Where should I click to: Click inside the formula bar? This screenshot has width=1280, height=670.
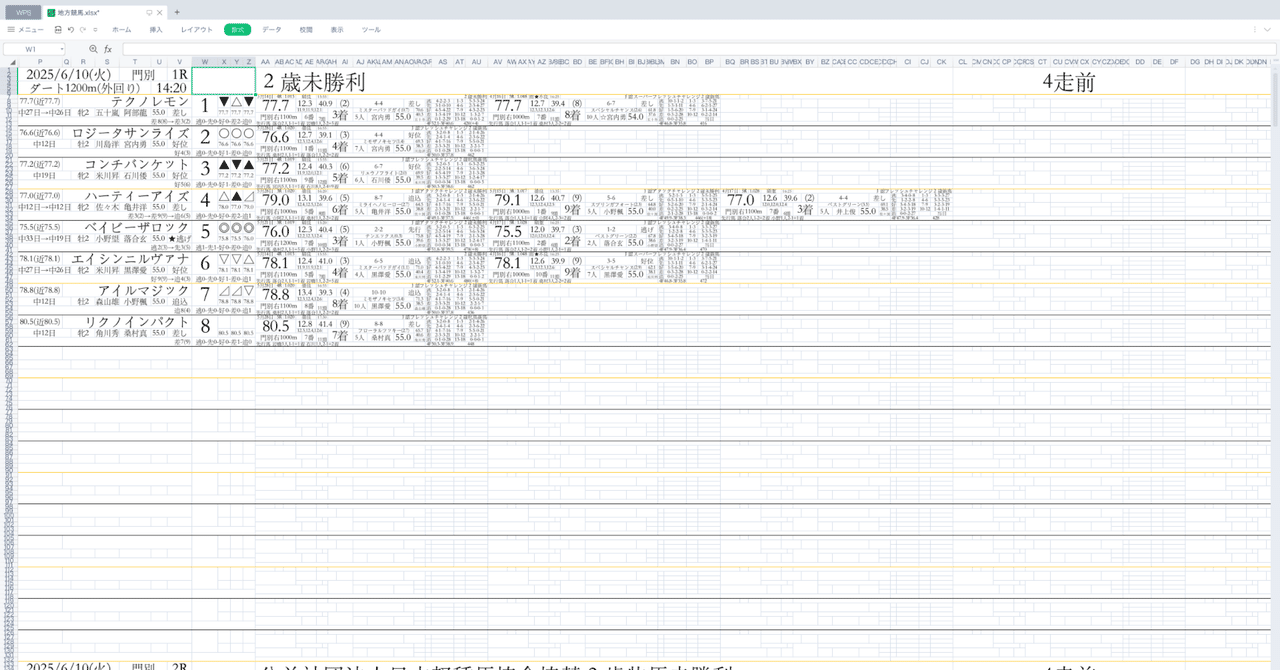pyautogui.click(x=400, y=48)
